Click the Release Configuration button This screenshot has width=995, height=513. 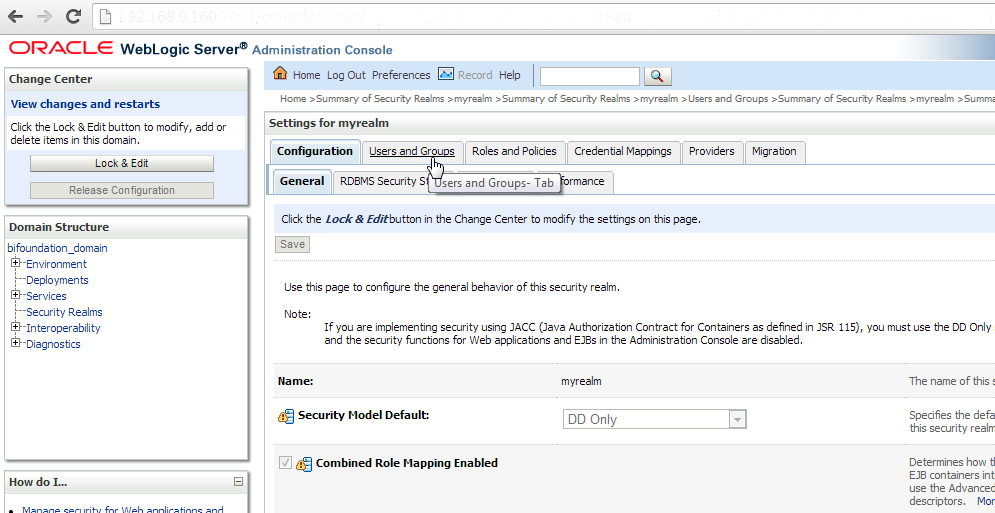(x=122, y=190)
